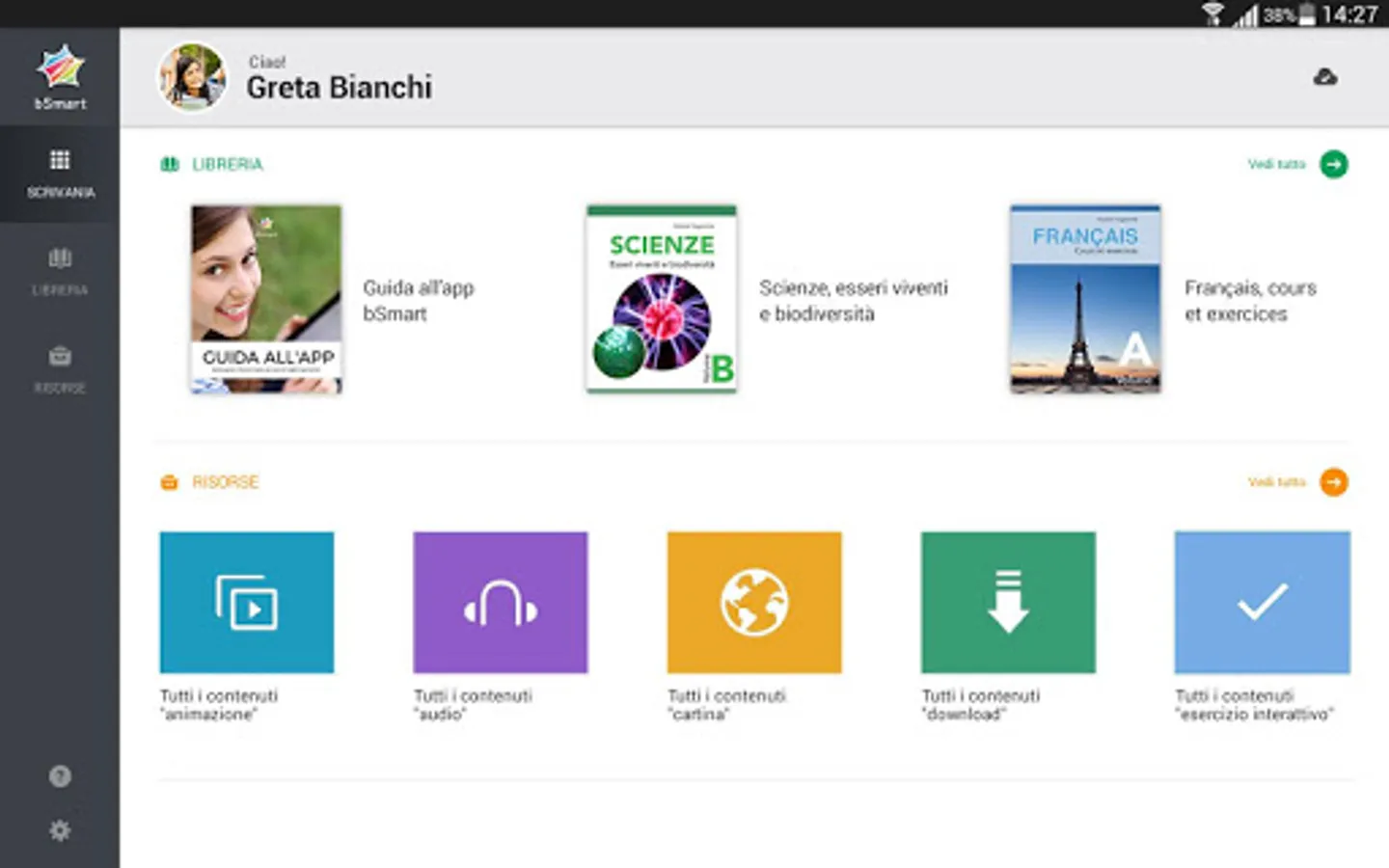The image size is (1389, 868).
Task: Select the audio headphones tile
Action: [x=501, y=603]
